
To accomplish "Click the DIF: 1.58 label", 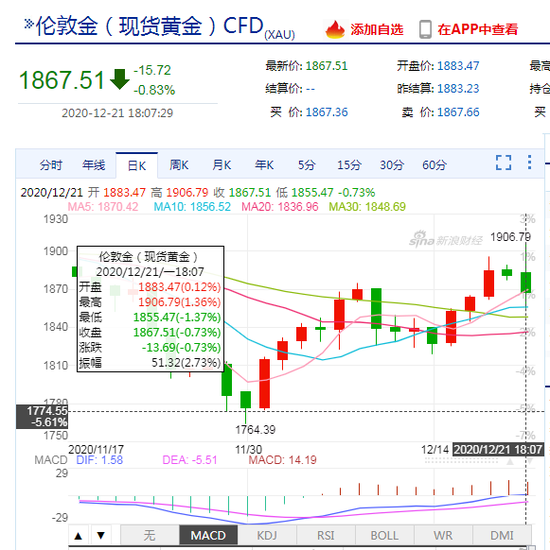I will point(100,460).
